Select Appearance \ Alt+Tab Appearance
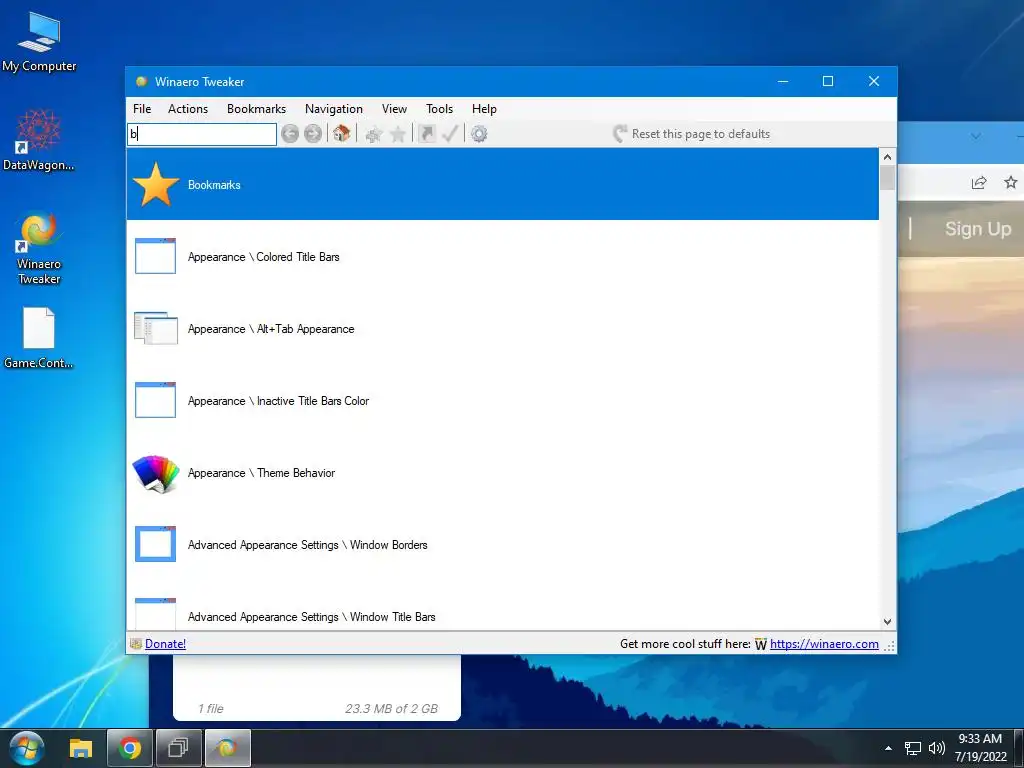Image resolution: width=1024 pixels, height=768 pixels. point(271,328)
